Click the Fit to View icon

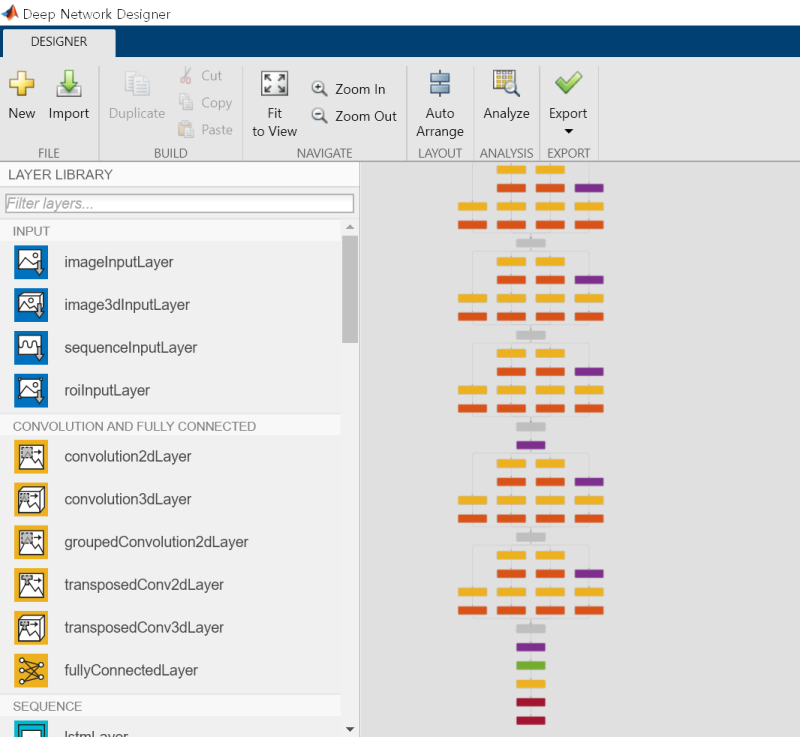click(274, 83)
